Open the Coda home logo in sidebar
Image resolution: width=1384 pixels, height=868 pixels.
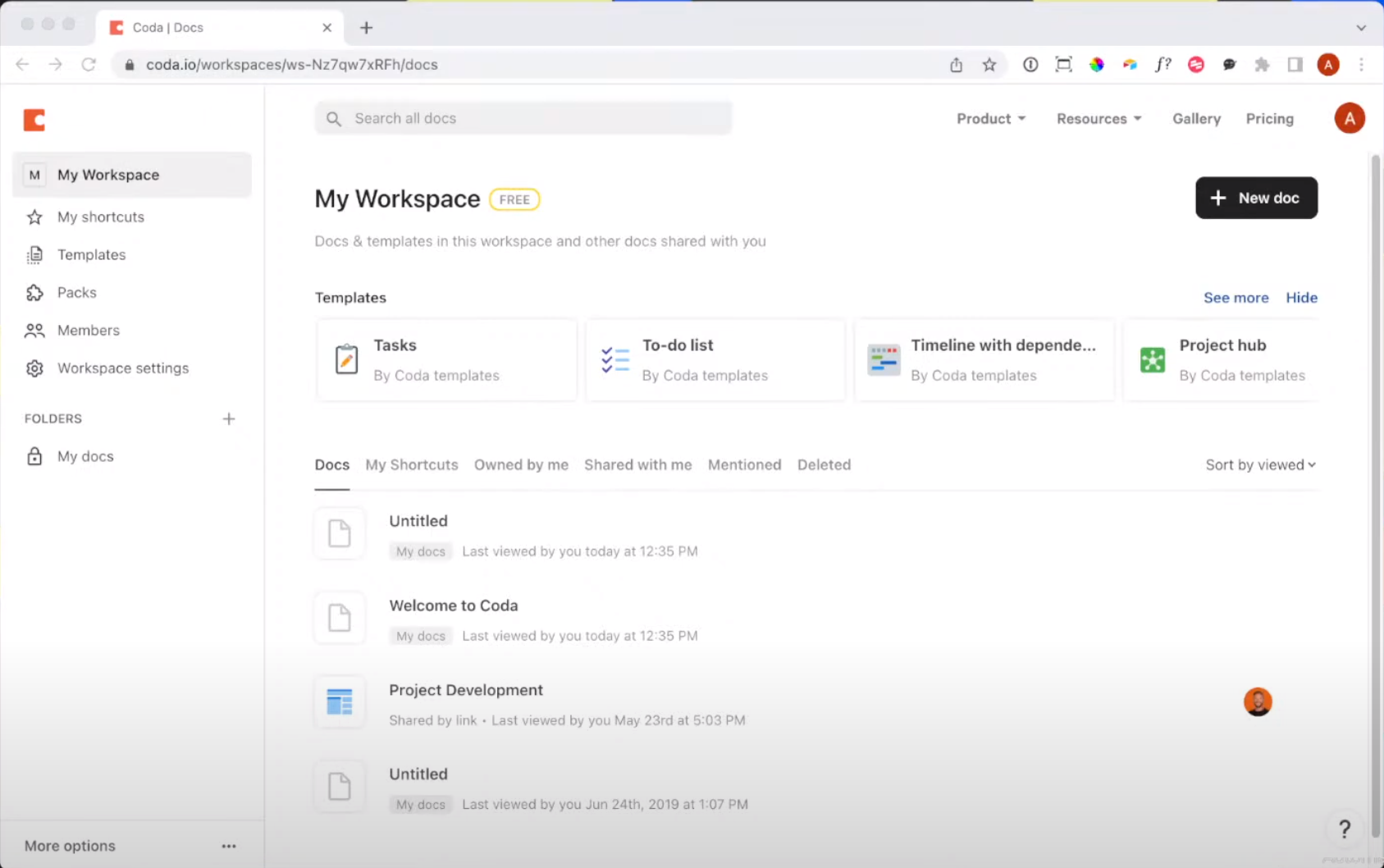[x=34, y=120]
